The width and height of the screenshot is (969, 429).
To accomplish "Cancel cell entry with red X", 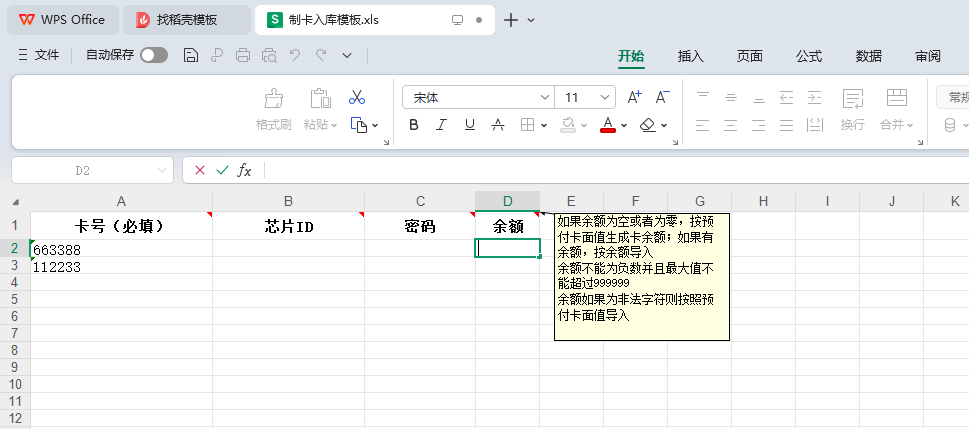I will click(x=200, y=170).
